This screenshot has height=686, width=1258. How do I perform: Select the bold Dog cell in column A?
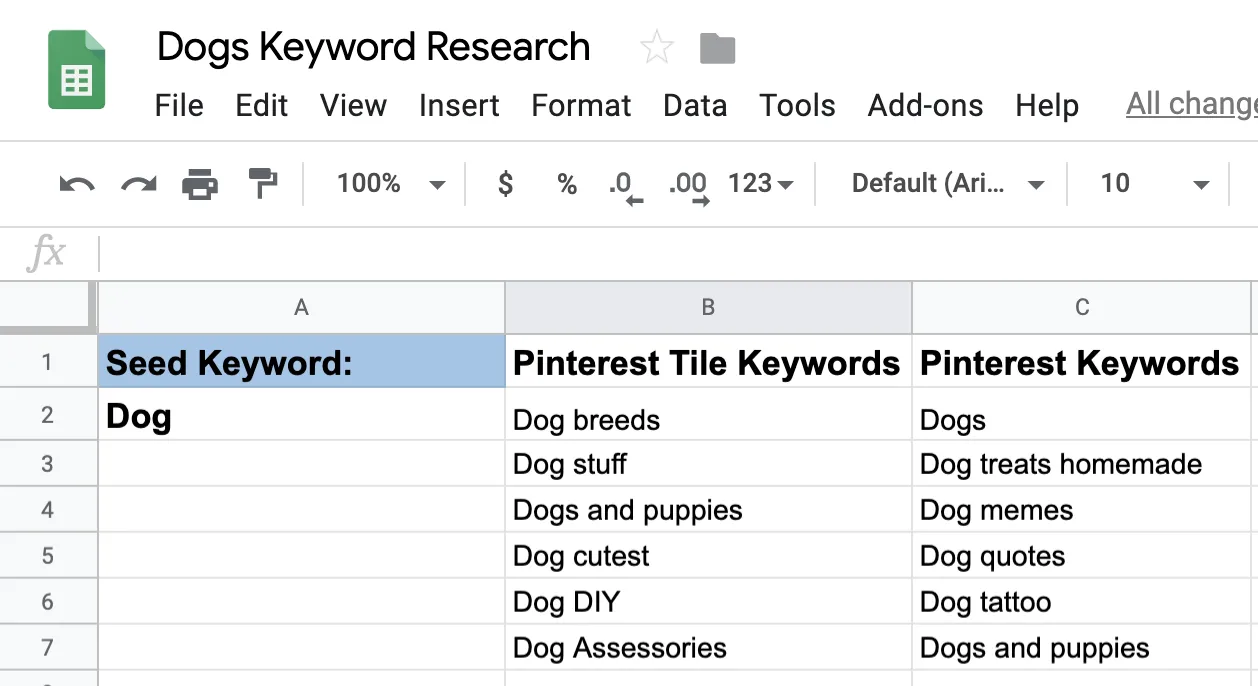(x=301, y=415)
